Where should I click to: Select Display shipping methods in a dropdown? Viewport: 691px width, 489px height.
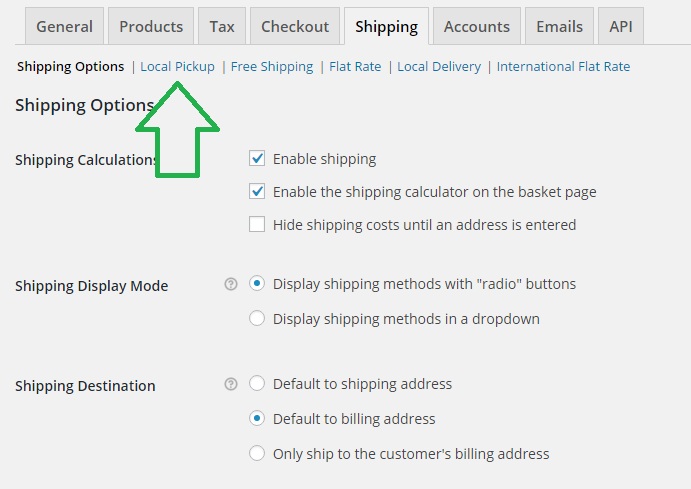257,318
